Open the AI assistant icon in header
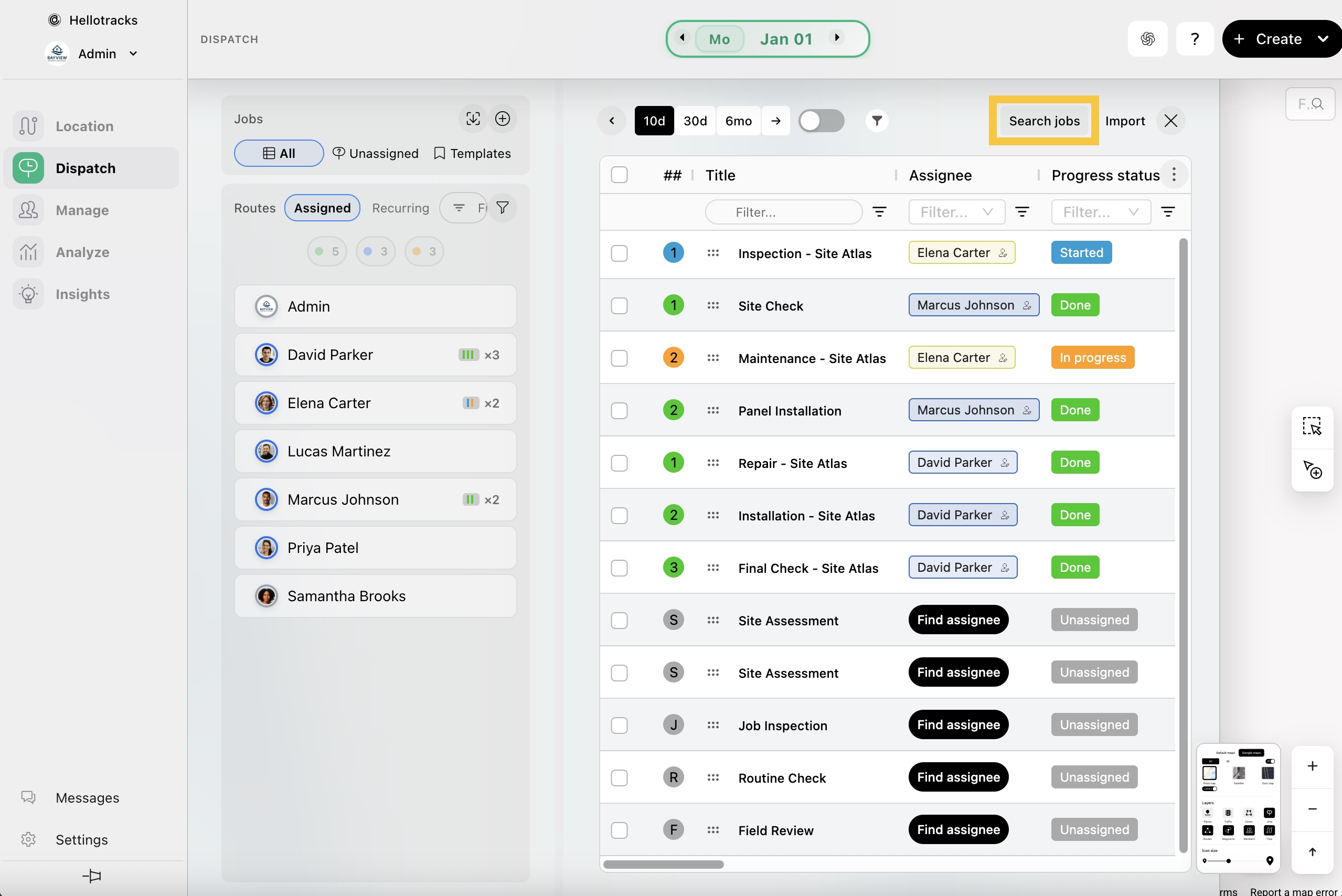Screen dimensions: 1342x896 (1147, 39)
